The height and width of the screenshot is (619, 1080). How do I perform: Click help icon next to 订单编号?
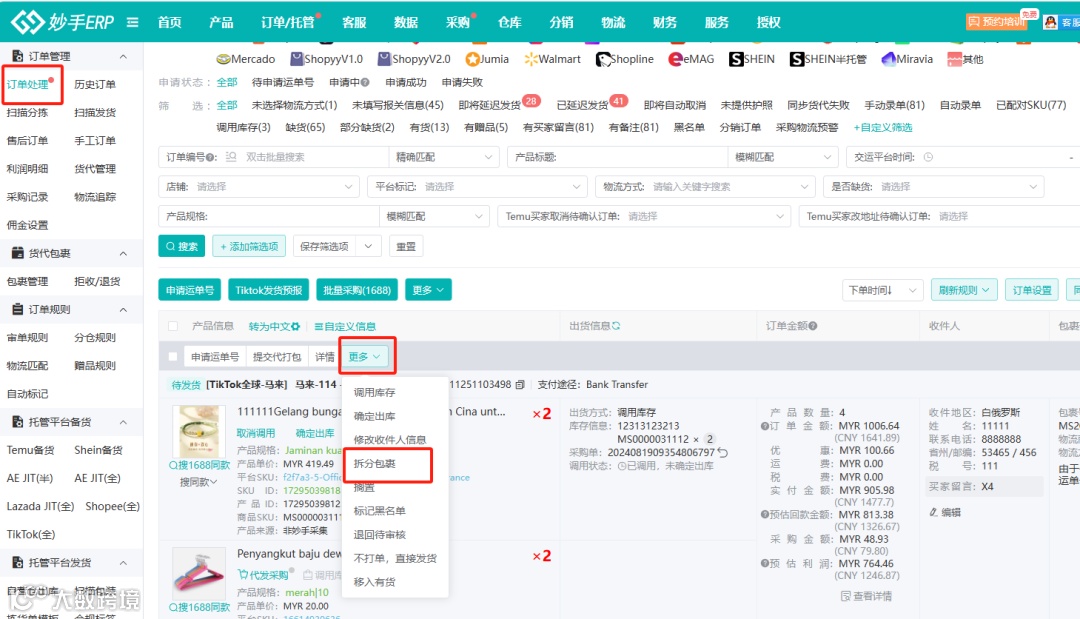[211, 157]
